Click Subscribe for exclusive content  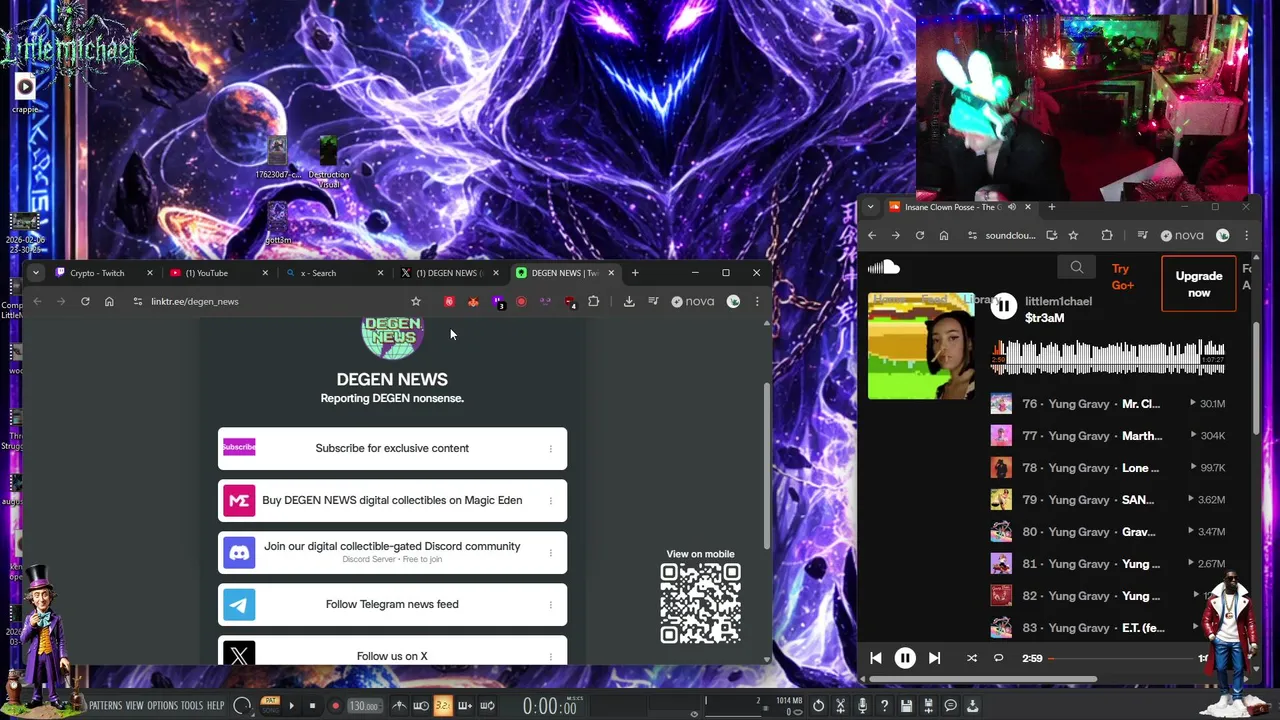click(x=392, y=449)
